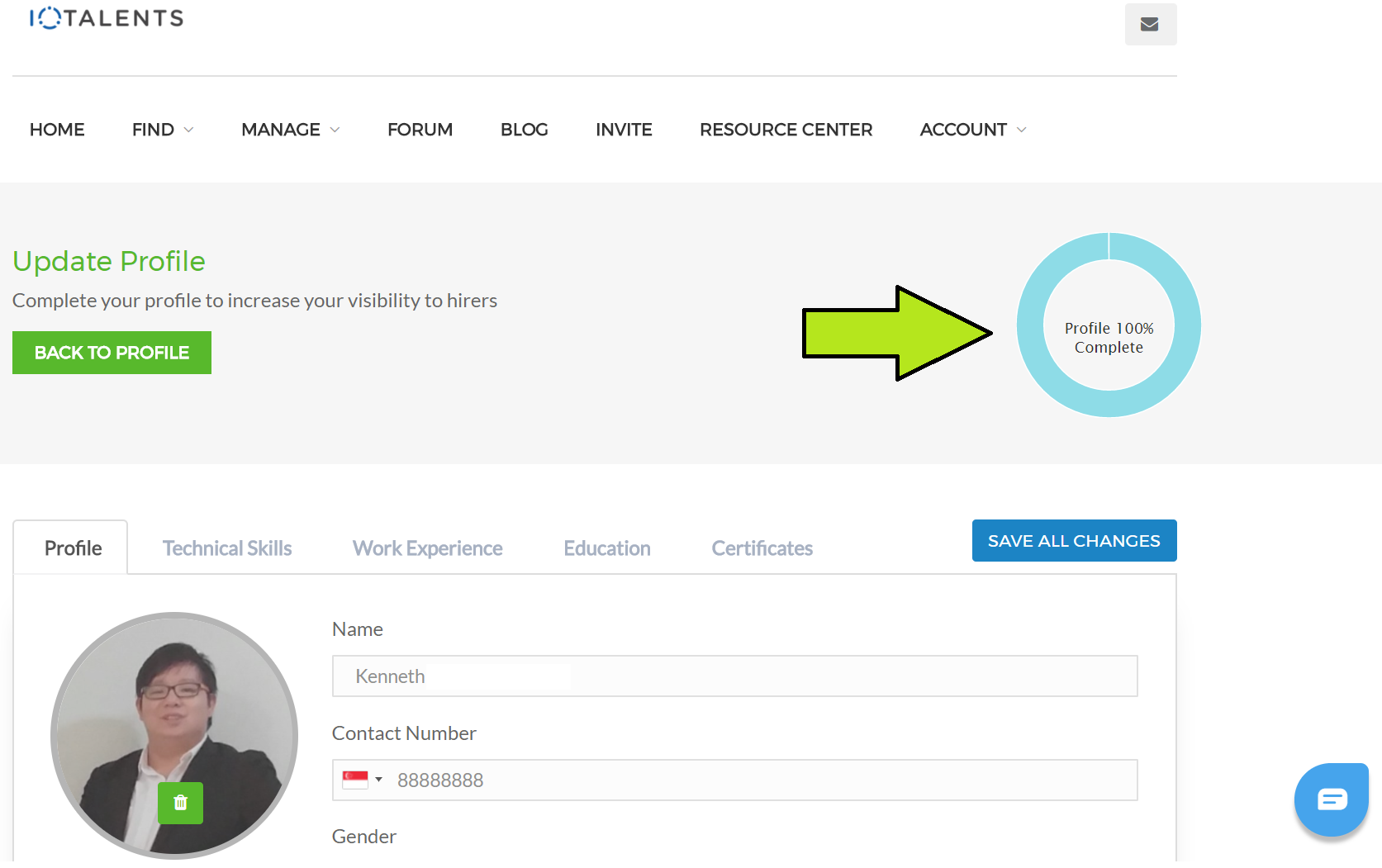This screenshot has width=1382, height=868.
Task: Click SAVE ALL CHANGES button
Action: coord(1074,540)
